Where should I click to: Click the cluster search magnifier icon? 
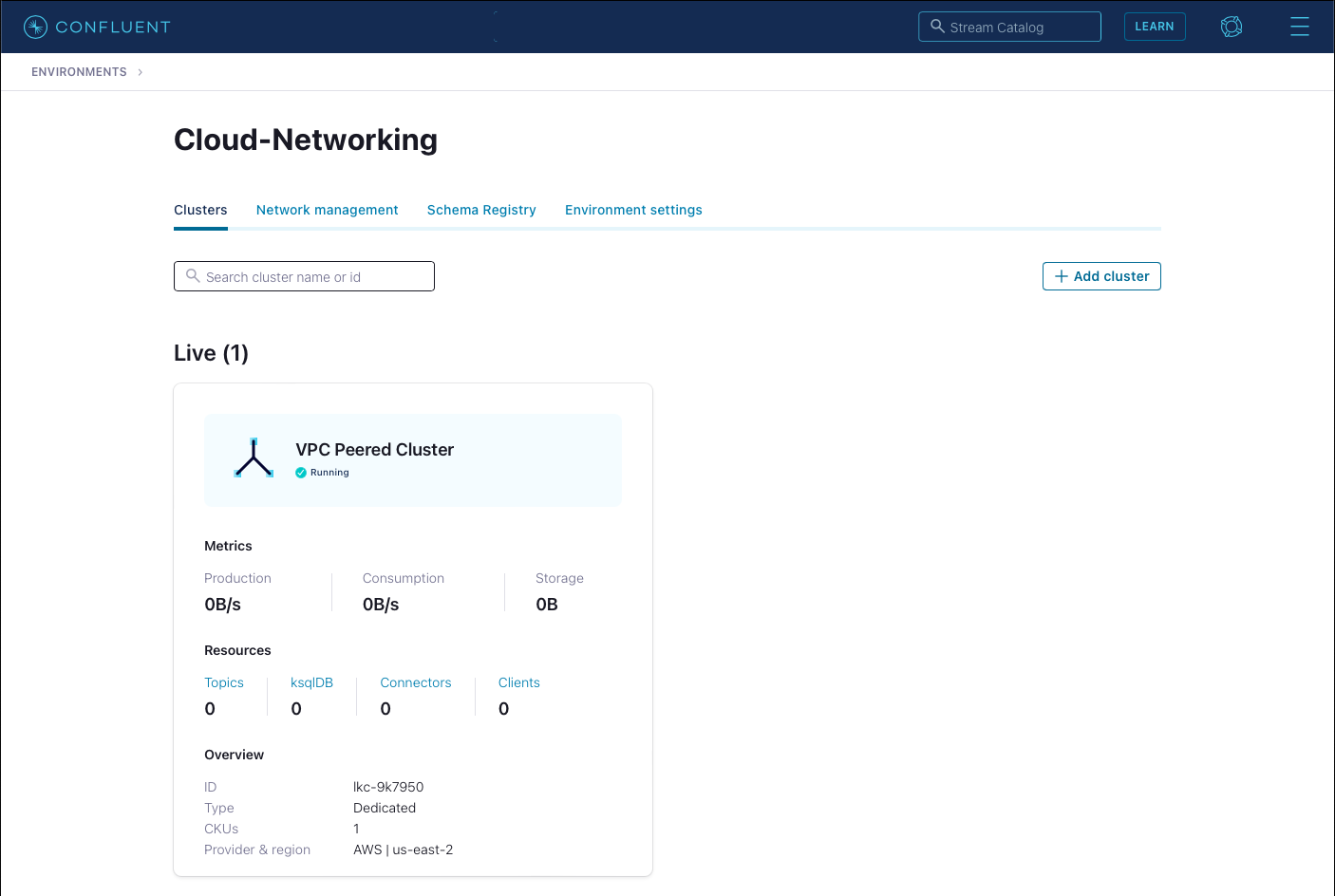[x=193, y=276]
